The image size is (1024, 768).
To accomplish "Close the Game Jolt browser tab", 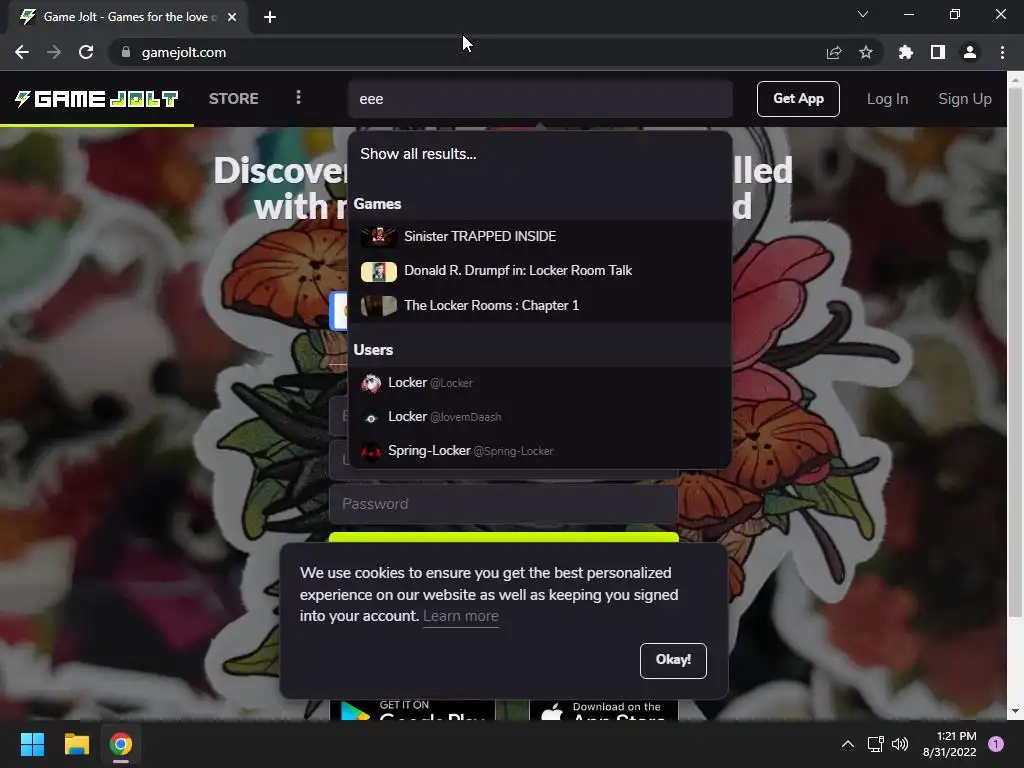I will point(232,17).
